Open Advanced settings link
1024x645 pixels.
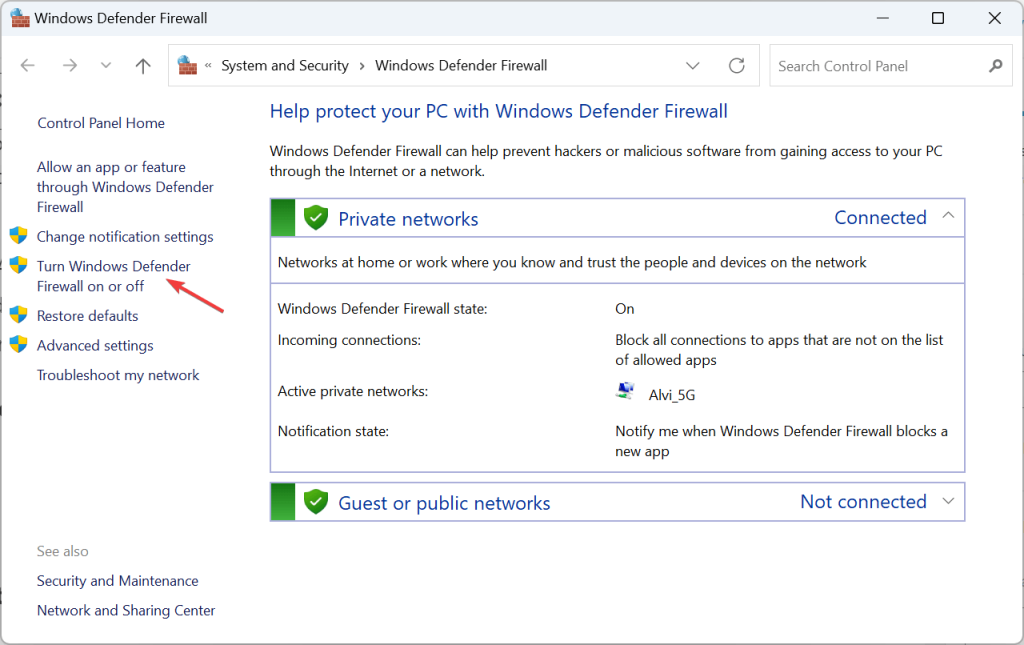click(x=95, y=346)
